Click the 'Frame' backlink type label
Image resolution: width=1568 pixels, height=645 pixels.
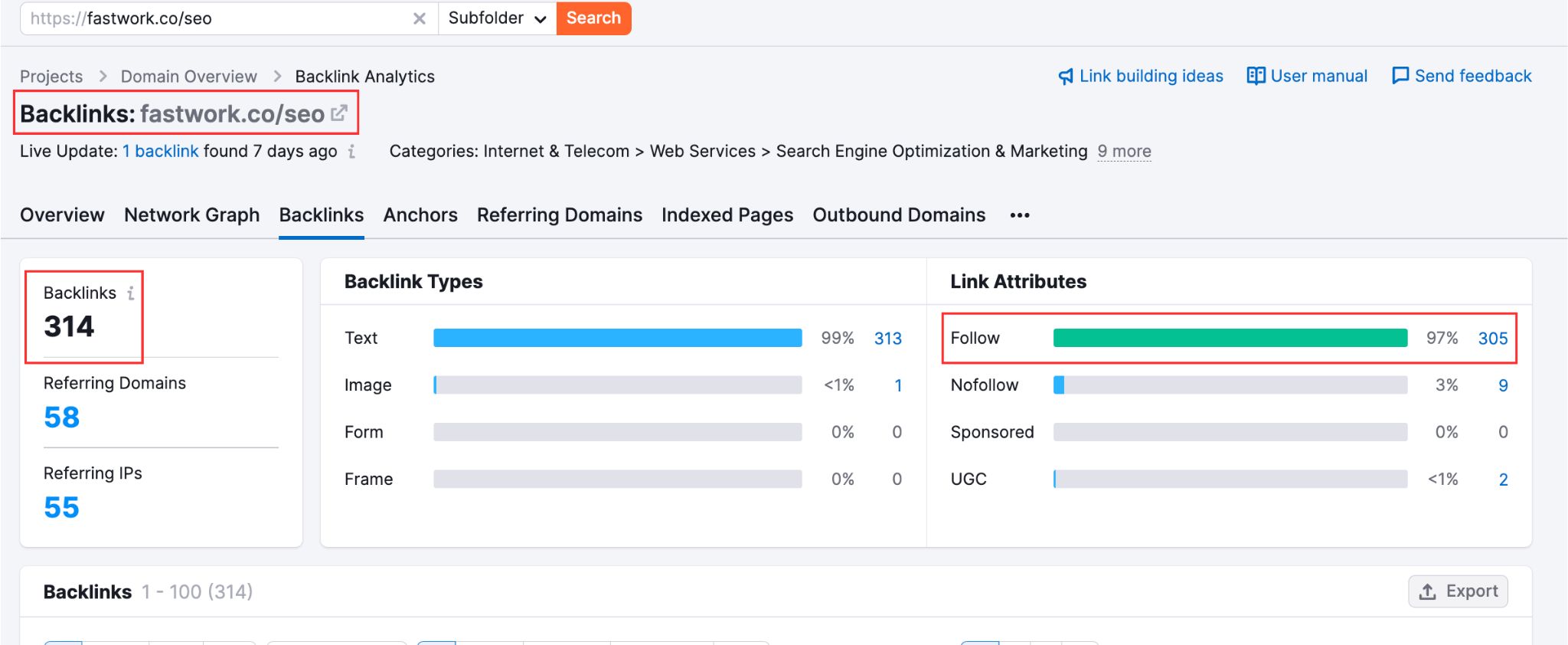(368, 480)
